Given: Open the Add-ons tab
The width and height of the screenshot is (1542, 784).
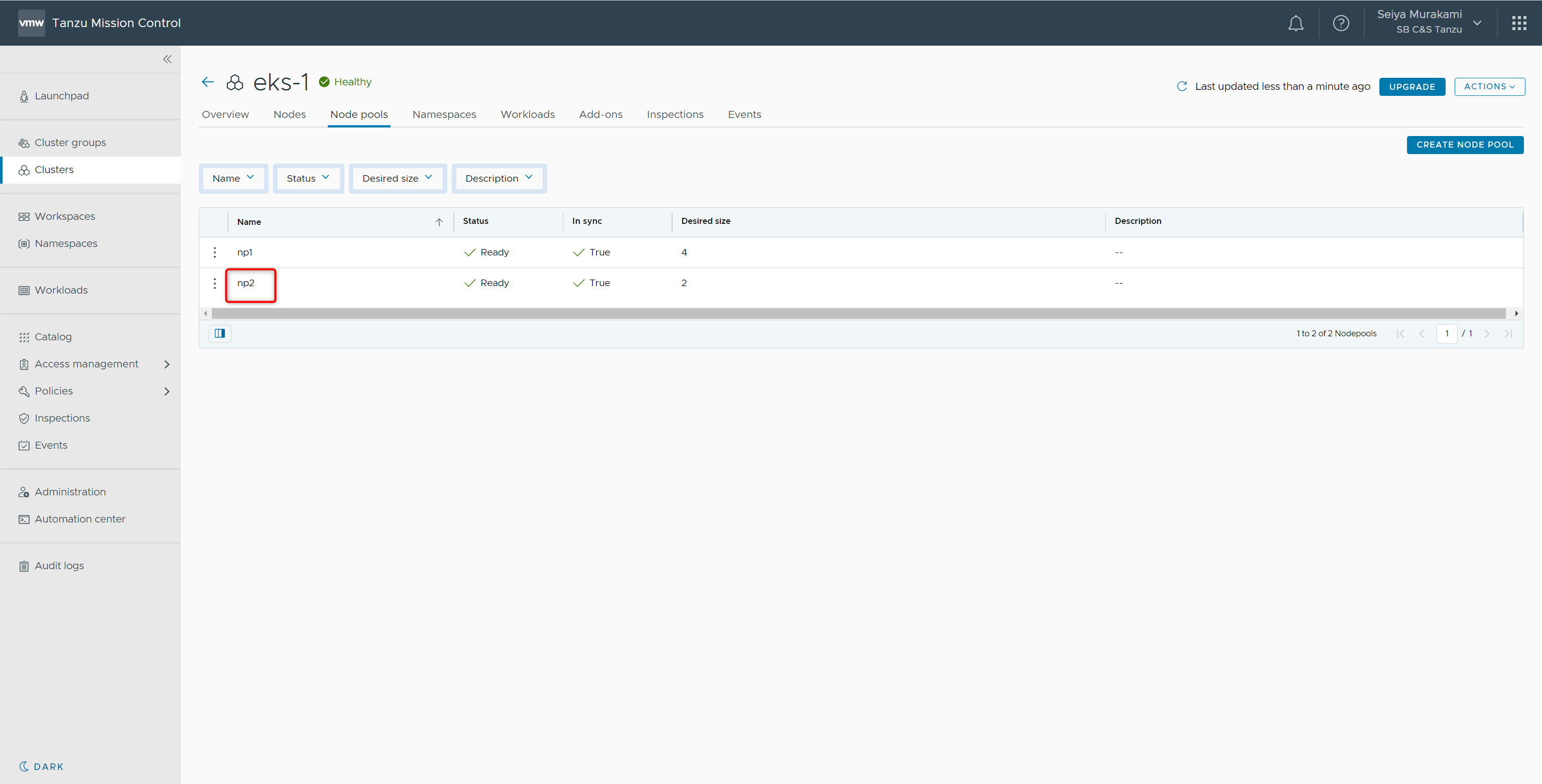Looking at the screenshot, I should [600, 114].
